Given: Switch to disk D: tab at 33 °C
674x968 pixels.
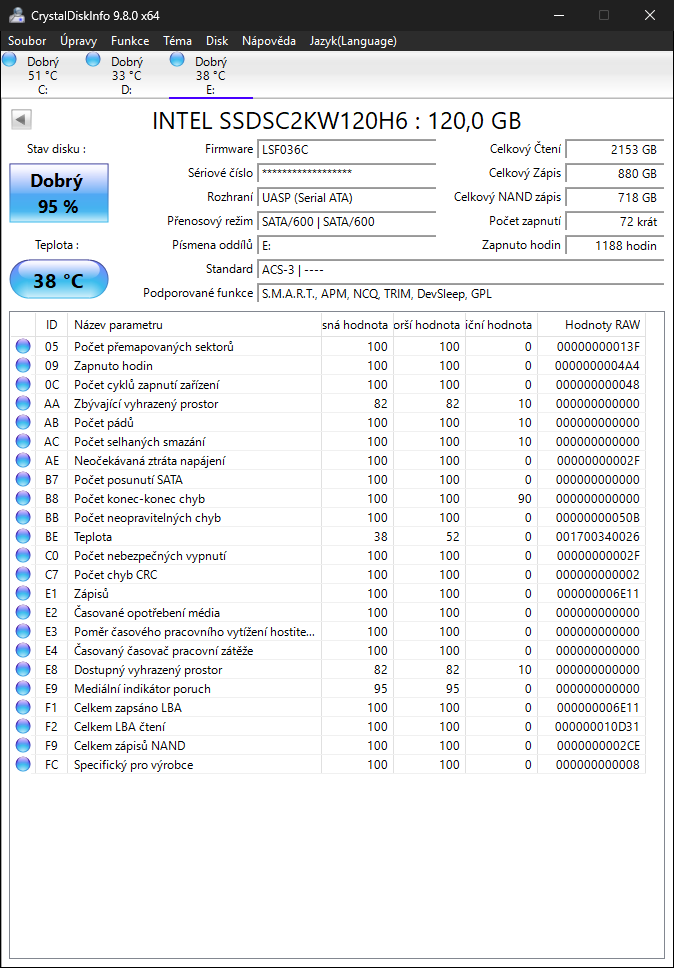Looking at the screenshot, I should (x=127, y=75).
